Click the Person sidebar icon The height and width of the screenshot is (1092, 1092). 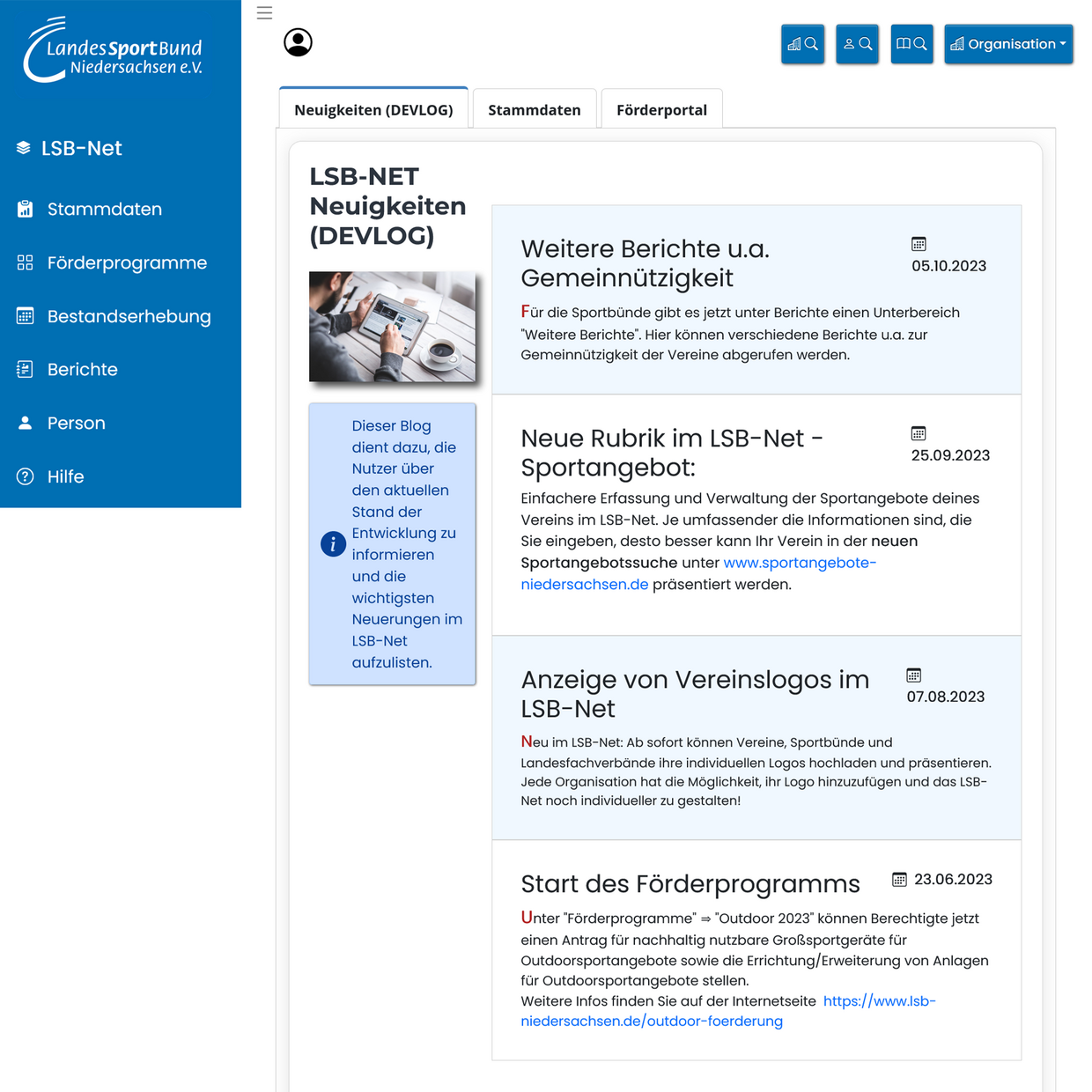click(26, 423)
